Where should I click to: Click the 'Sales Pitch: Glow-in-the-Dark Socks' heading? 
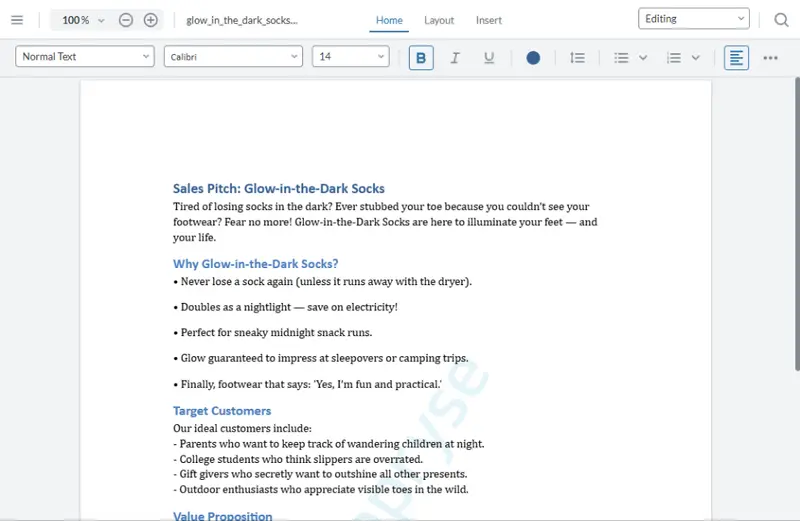pyautogui.click(x=279, y=188)
